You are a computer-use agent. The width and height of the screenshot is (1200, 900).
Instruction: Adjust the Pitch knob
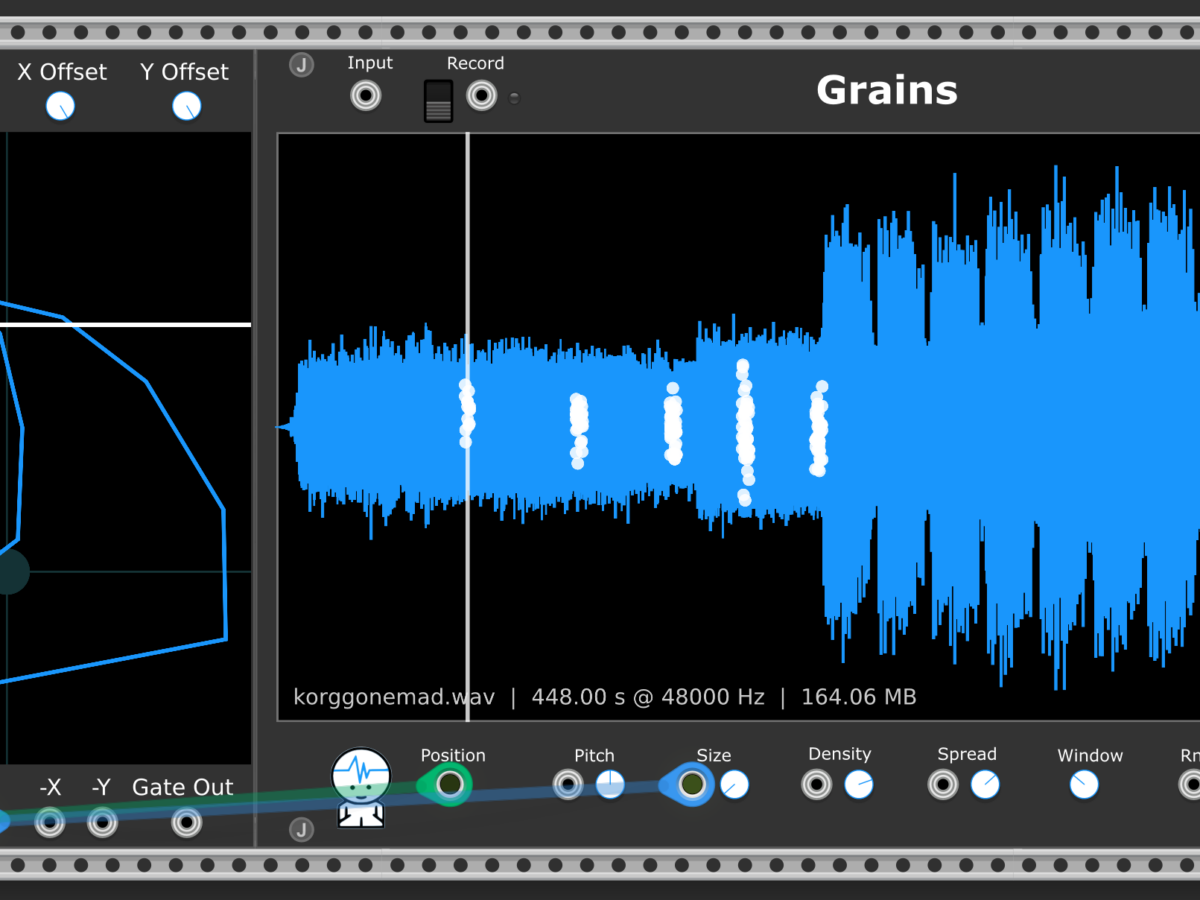(610, 785)
